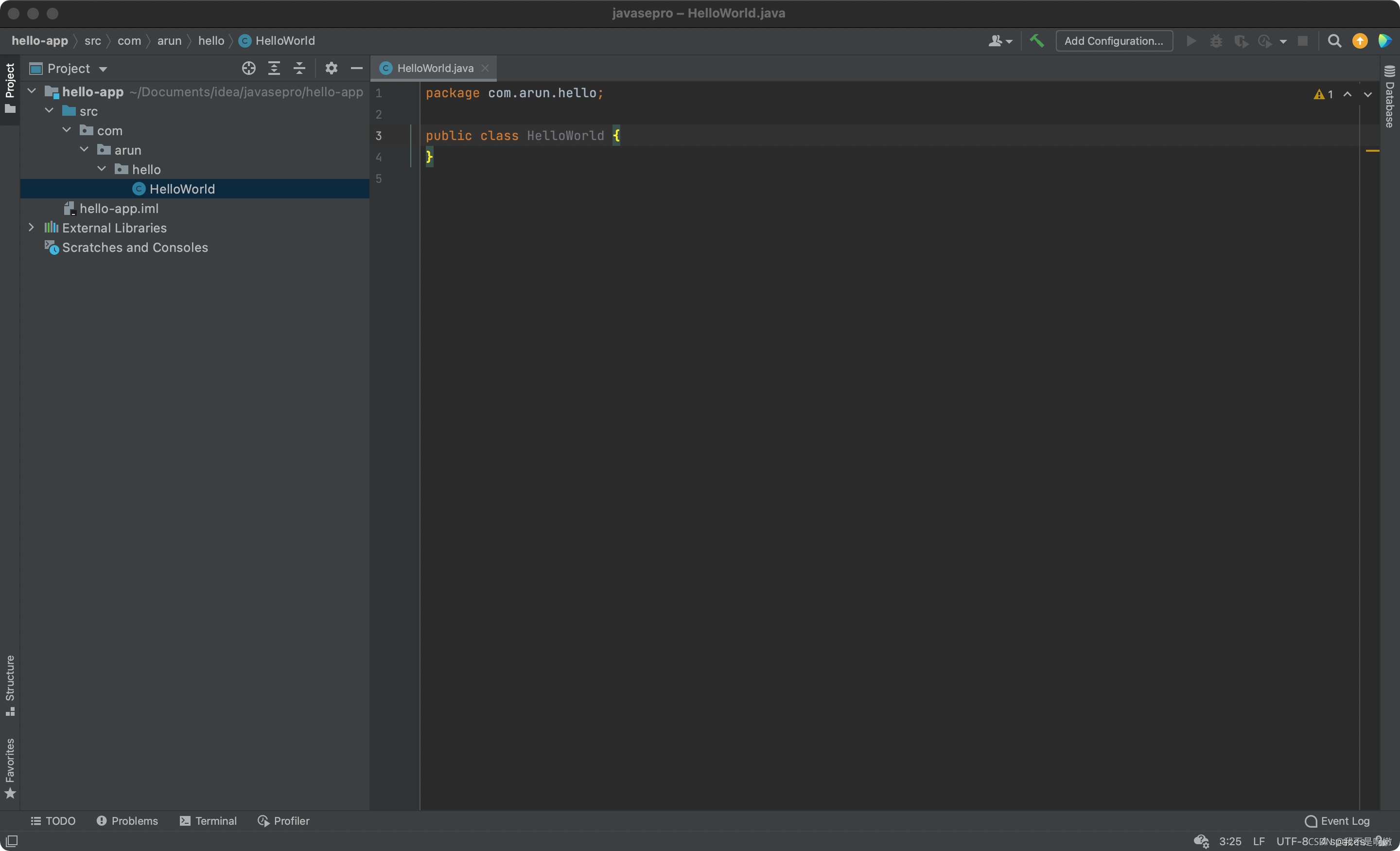Select the Terminal tab at bottom
The image size is (1400, 851).
(207, 821)
